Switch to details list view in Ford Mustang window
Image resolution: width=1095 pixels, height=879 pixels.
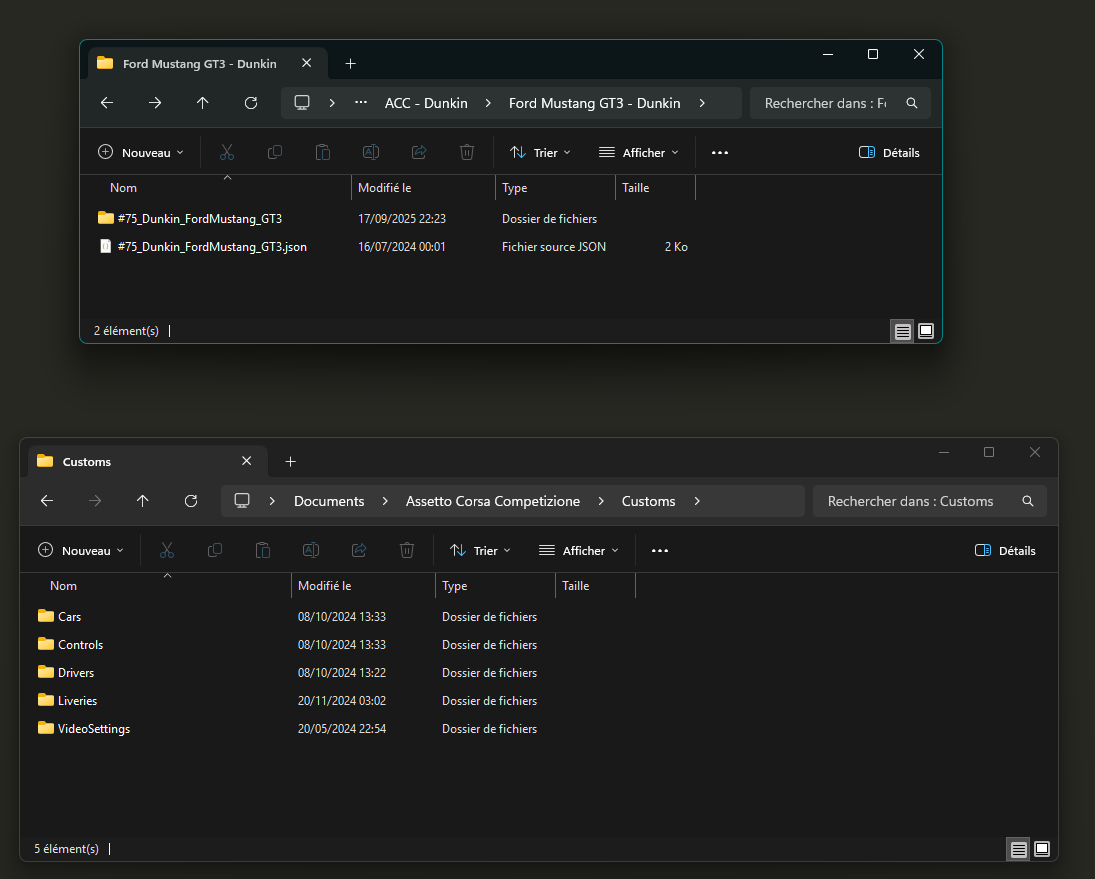[902, 331]
